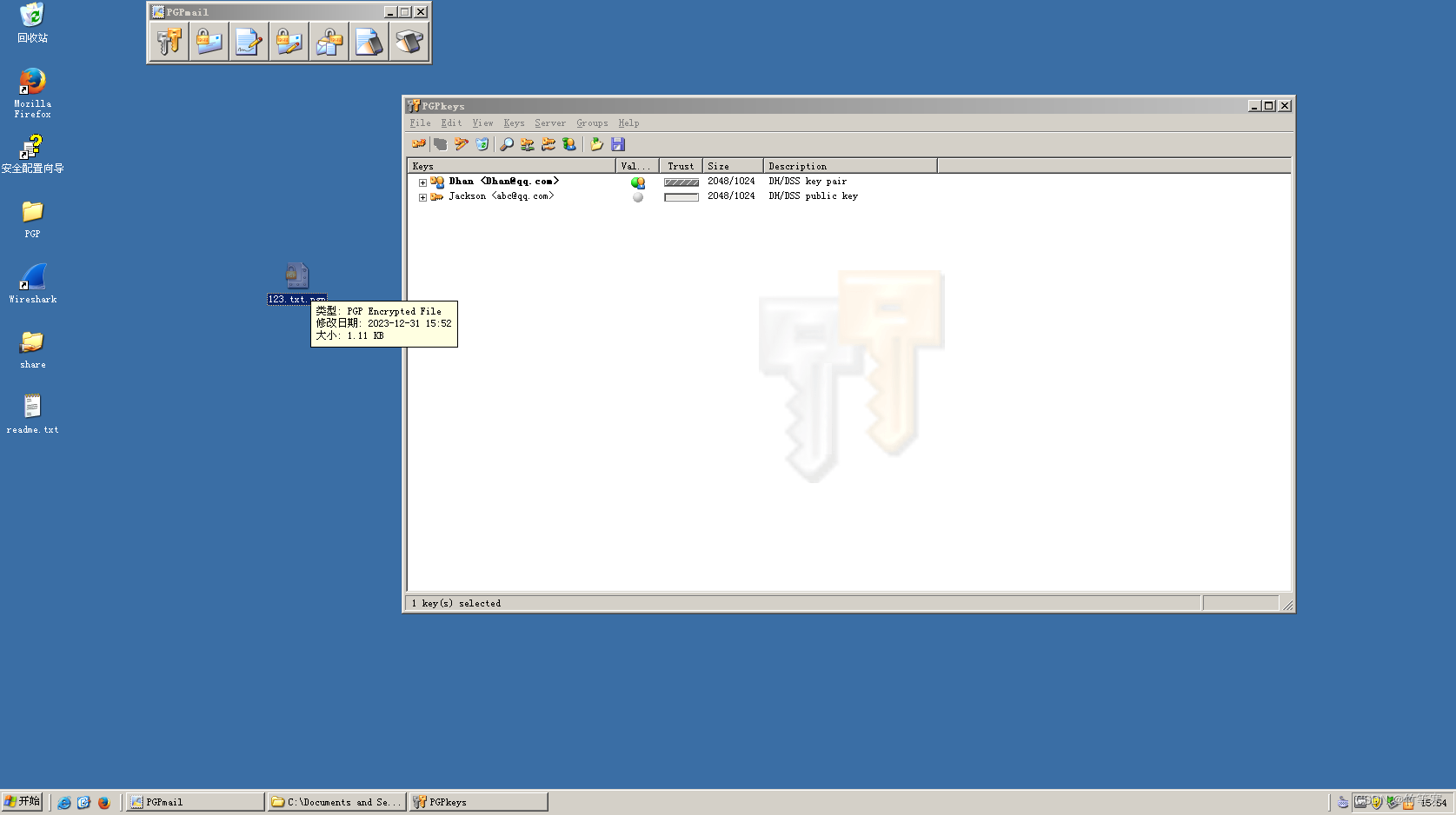The width and height of the screenshot is (1456, 815).
Task: Click the taskbar clock showing 15:54
Action: [1433, 802]
